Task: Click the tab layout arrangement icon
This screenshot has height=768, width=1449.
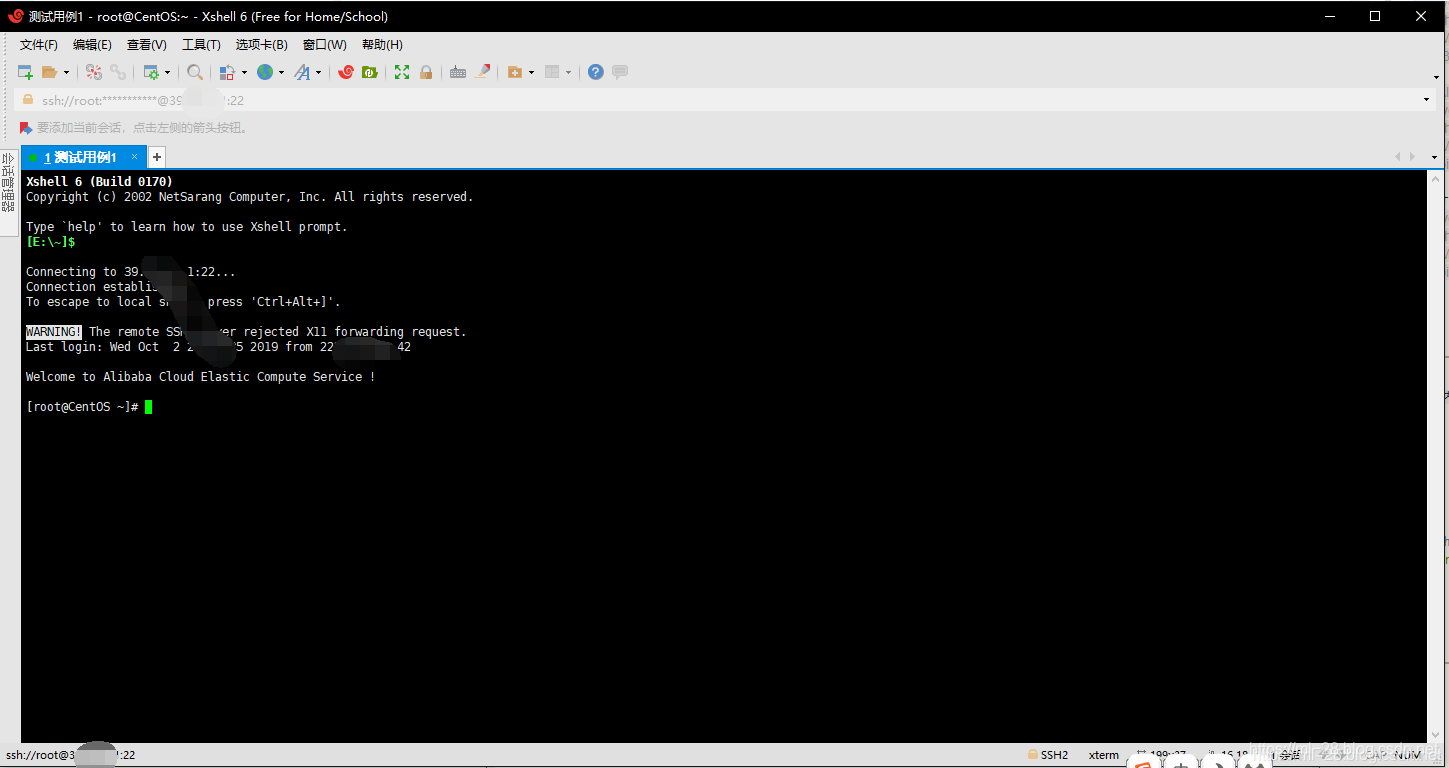Action: click(552, 72)
